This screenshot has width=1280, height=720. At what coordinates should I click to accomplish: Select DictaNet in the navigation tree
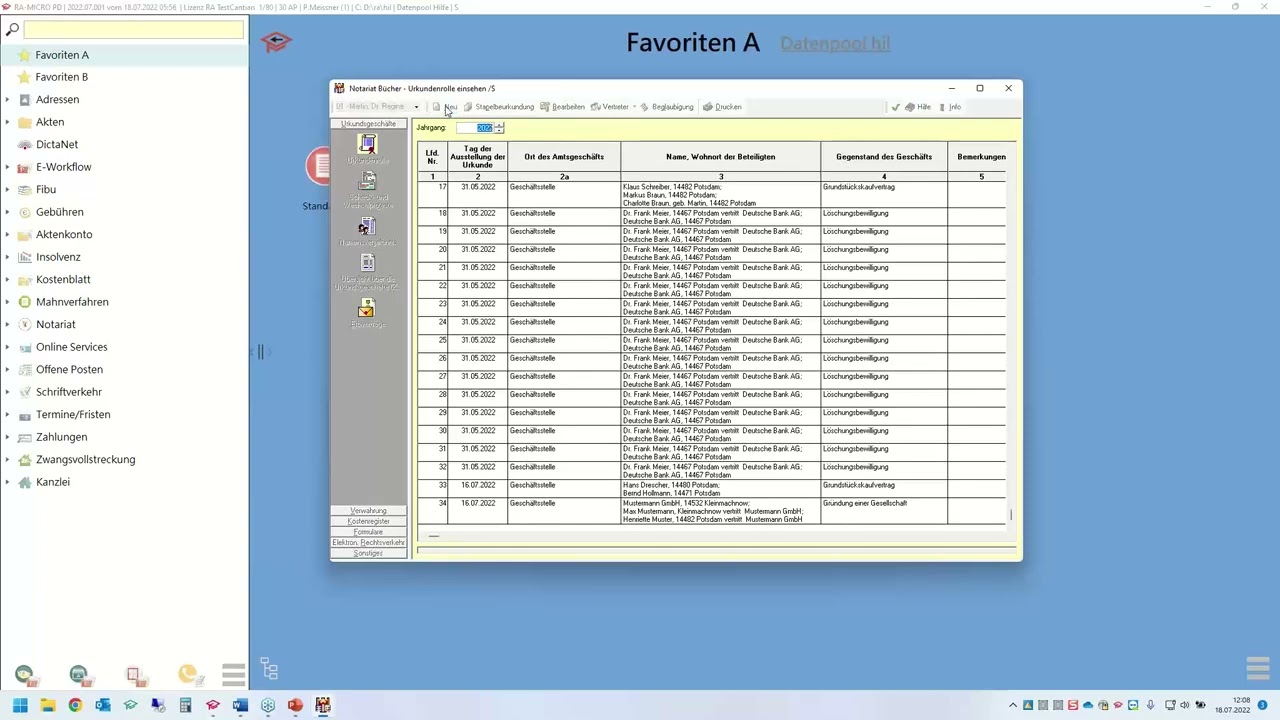(x=57, y=145)
